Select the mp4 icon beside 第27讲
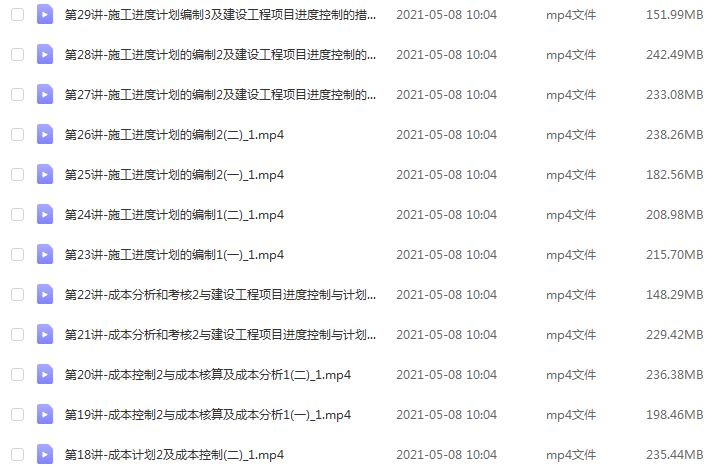Screen dimensions: 721x468 [x=45, y=95]
